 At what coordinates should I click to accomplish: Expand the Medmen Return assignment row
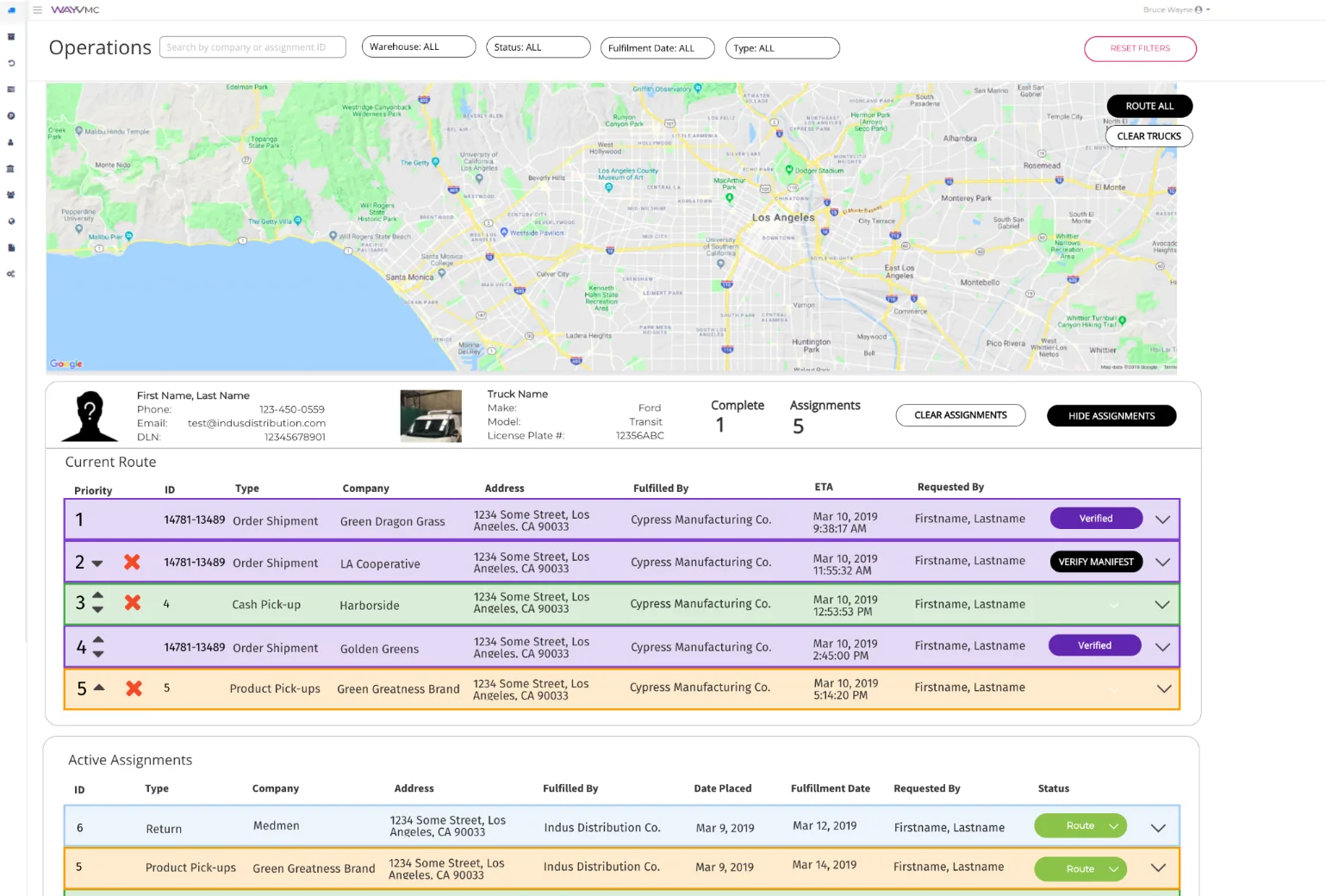point(1158,828)
